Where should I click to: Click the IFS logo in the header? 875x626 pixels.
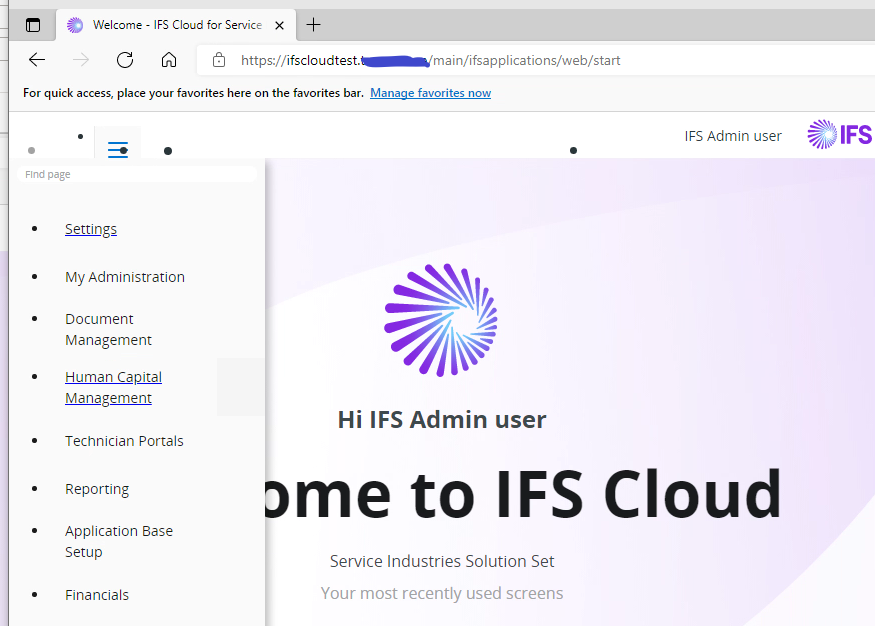pyautogui.click(x=839, y=134)
